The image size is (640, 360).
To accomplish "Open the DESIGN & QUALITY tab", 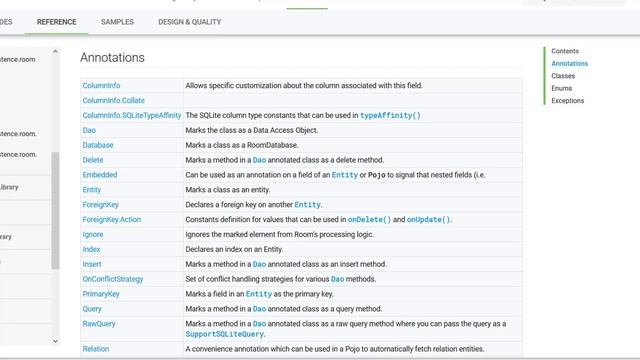I will pyautogui.click(x=189, y=22).
